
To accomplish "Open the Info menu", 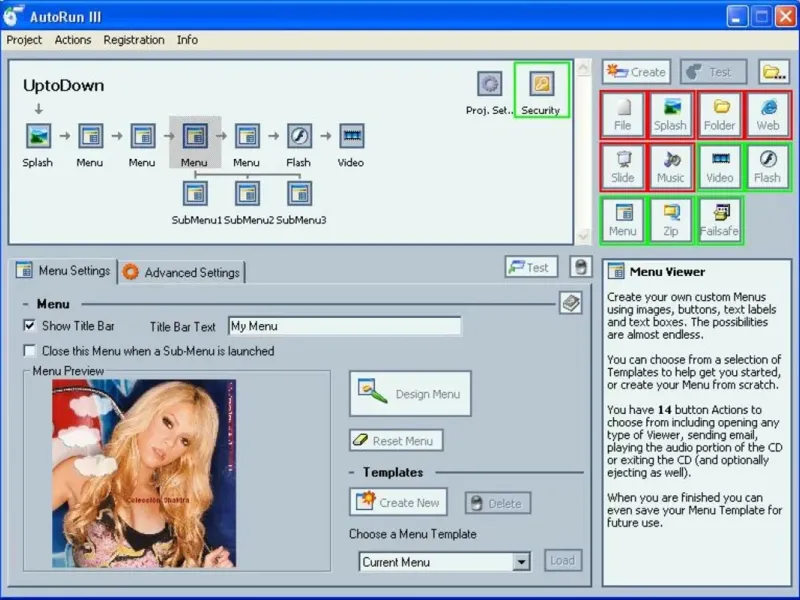I will point(187,40).
